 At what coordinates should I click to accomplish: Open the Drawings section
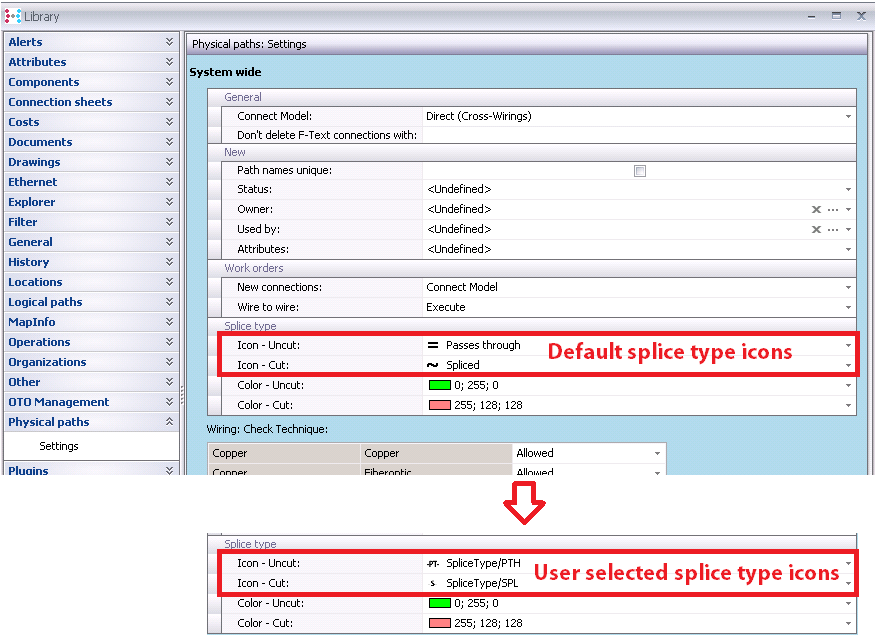(91, 162)
